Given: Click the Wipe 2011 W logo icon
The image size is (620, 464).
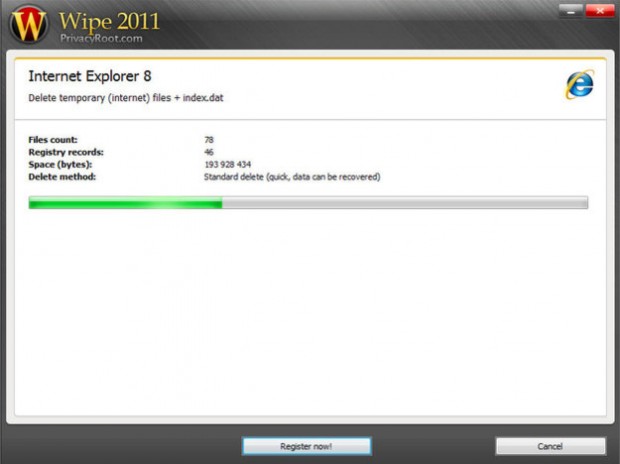Looking at the screenshot, I should 28,24.
